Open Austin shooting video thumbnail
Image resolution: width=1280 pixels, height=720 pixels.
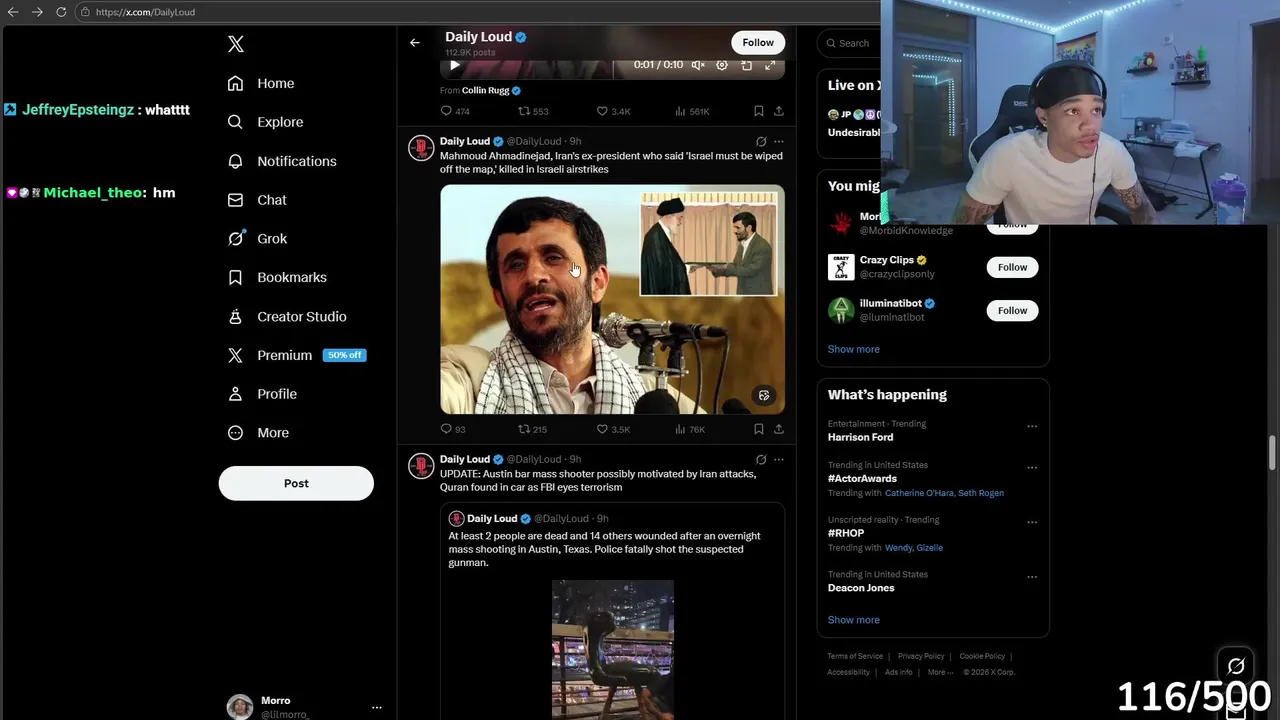click(x=612, y=649)
